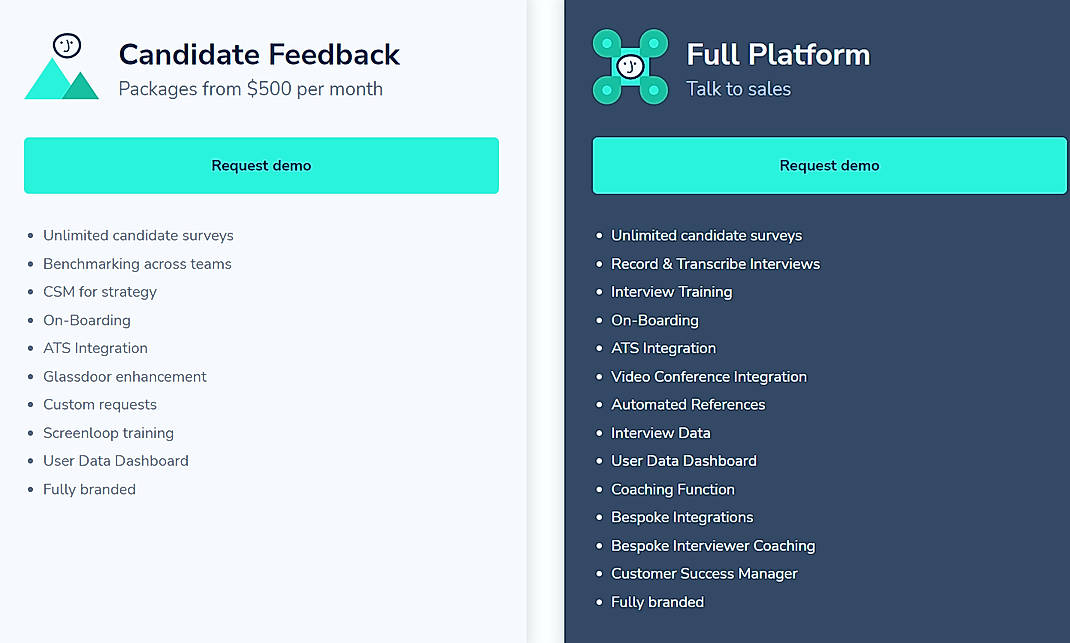Click 'Customer Success Manager' feature
The height and width of the screenshot is (643, 1070).
(704, 574)
